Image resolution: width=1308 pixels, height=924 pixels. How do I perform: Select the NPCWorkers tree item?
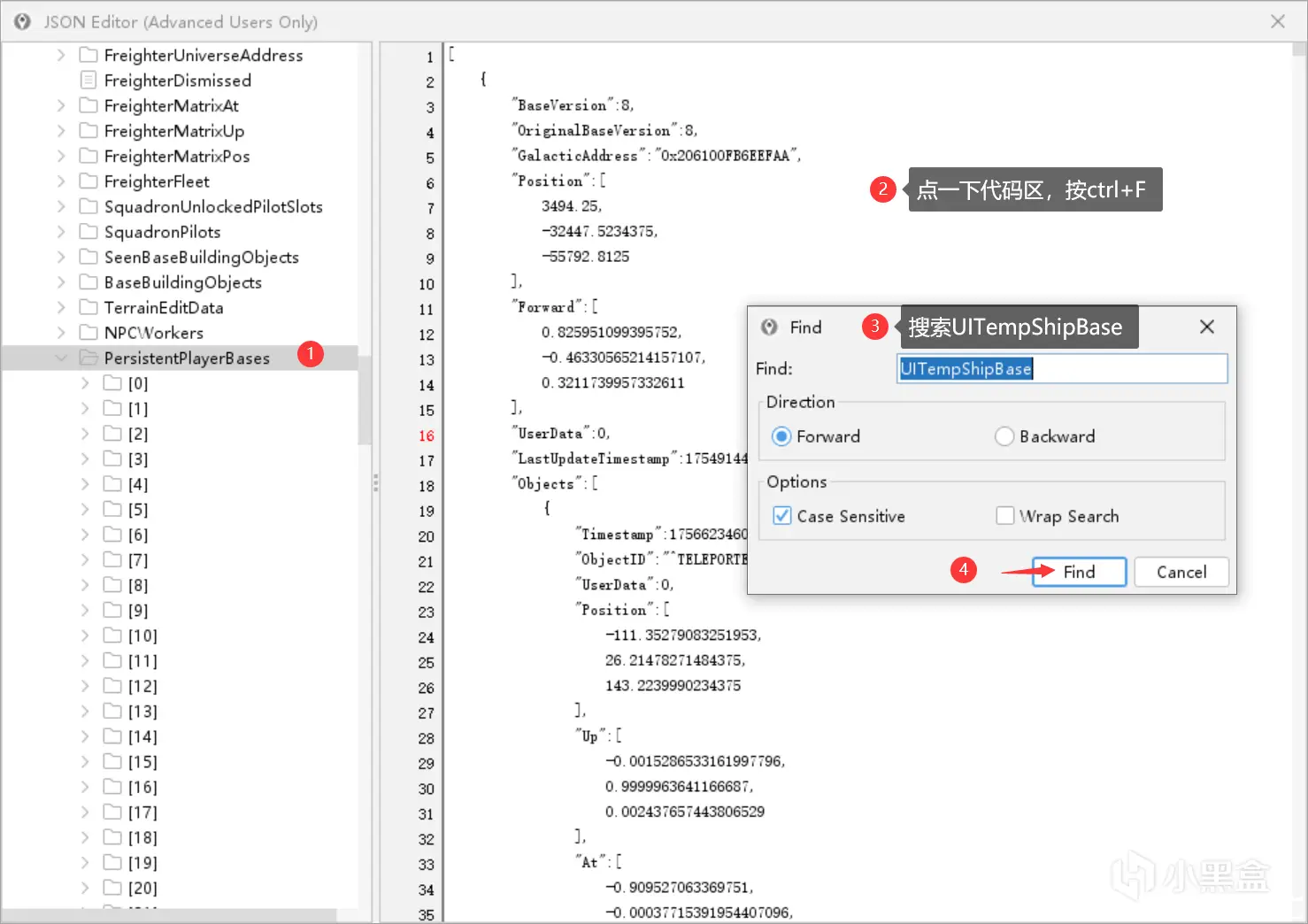tap(154, 333)
